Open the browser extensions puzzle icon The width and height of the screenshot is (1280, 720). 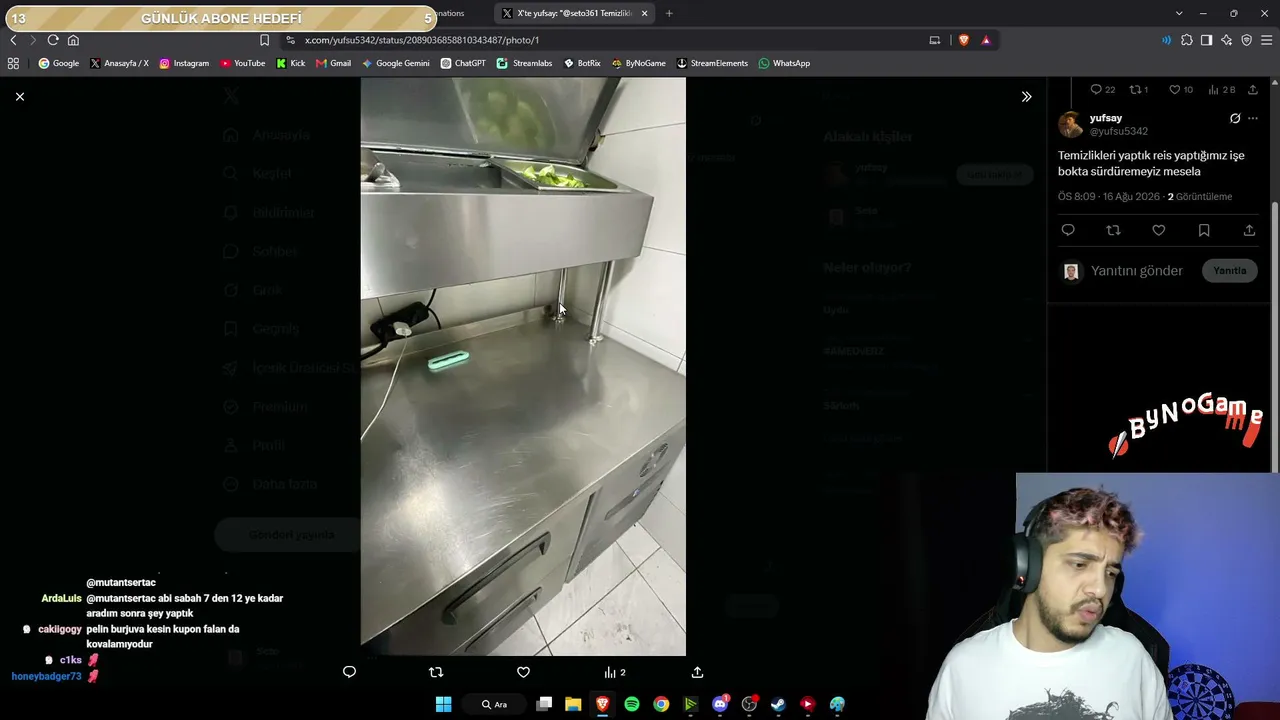pos(1187,40)
